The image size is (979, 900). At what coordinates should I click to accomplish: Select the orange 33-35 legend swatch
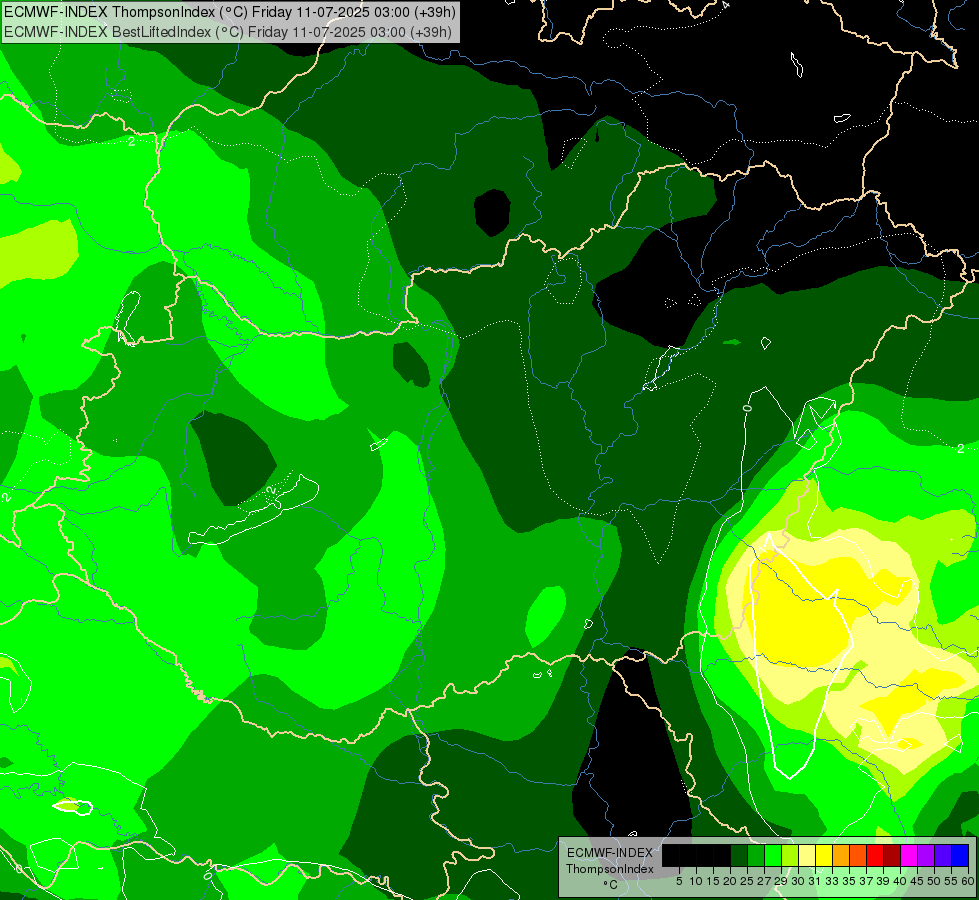841,855
